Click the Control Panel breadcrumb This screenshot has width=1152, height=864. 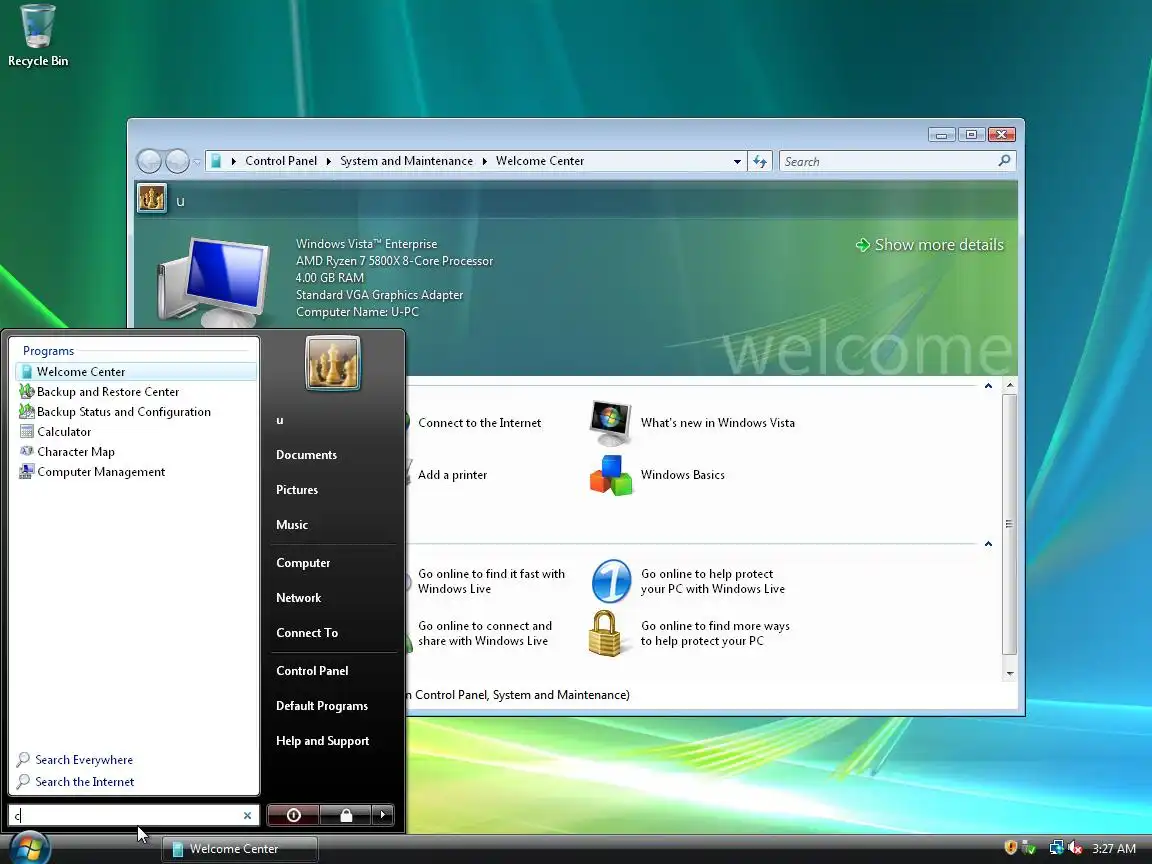point(281,161)
